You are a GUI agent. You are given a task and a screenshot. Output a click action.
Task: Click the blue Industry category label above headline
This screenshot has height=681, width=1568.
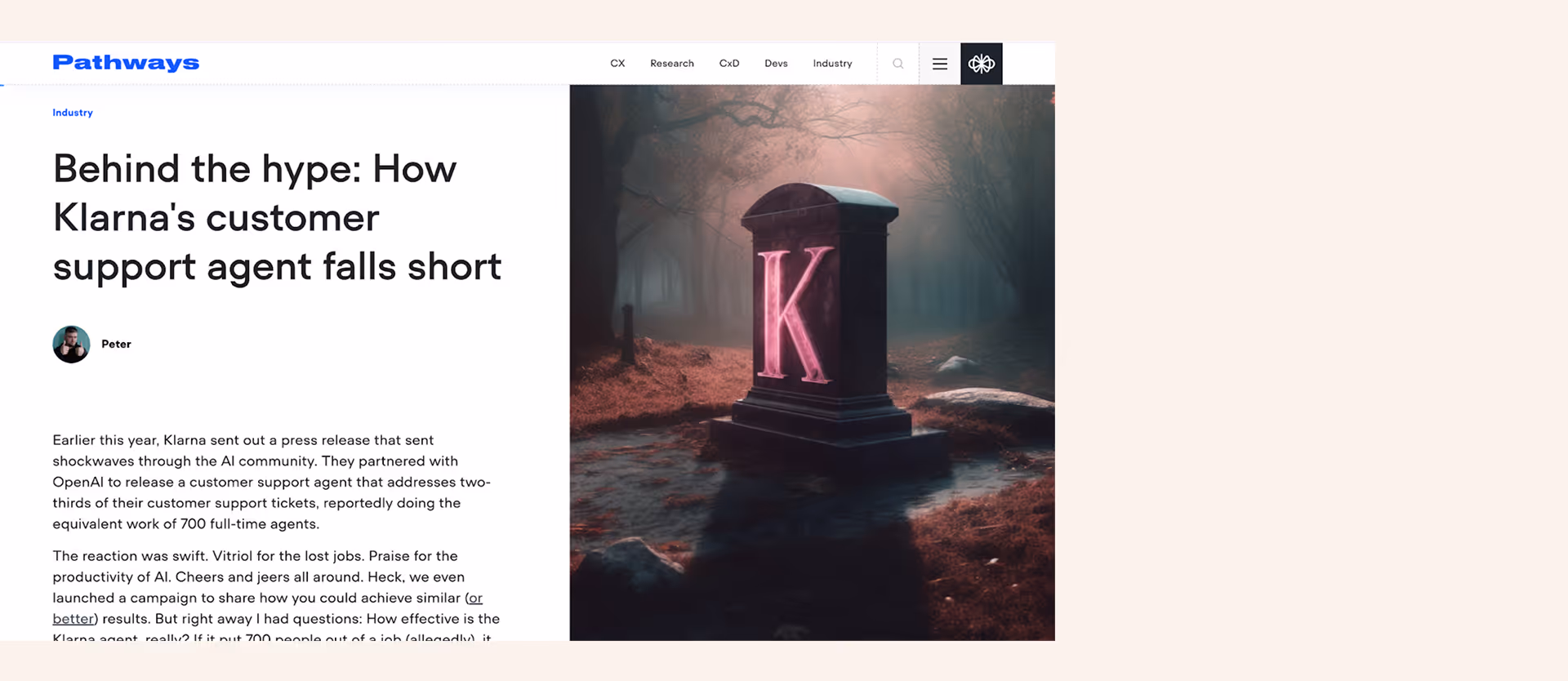click(73, 113)
